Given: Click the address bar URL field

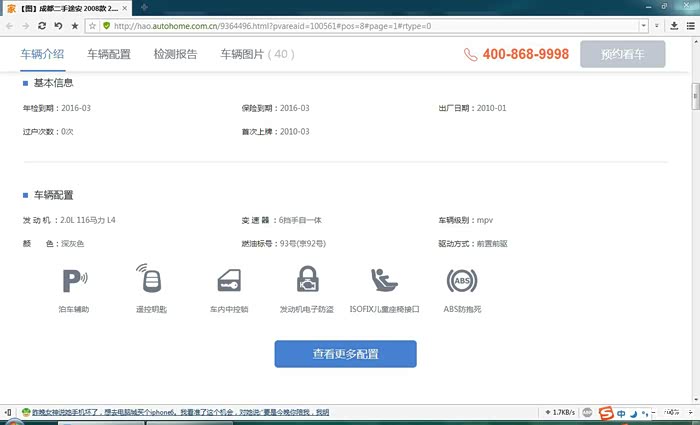Looking at the screenshot, I should pos(350,25).
